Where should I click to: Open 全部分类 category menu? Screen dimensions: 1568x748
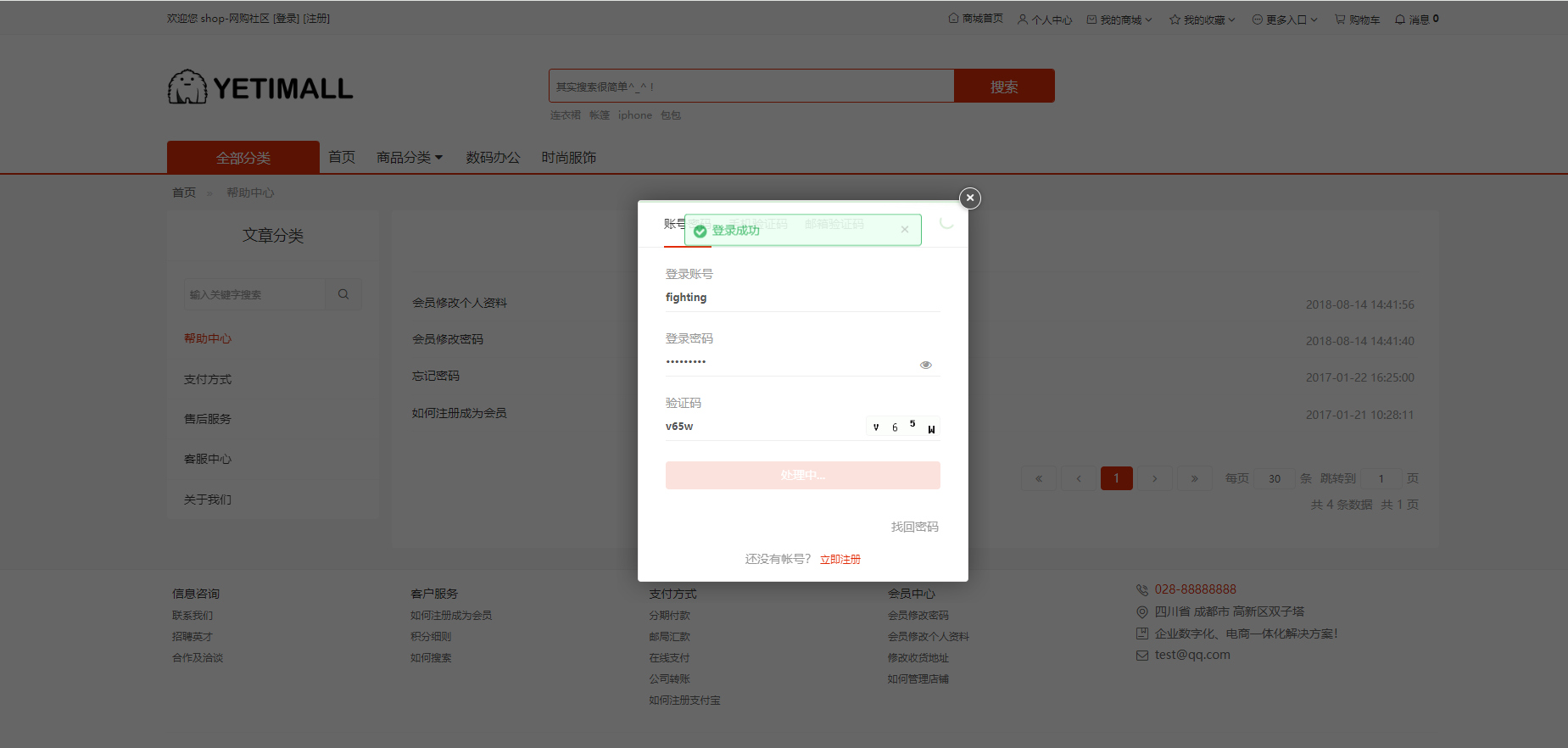pyautogui.click(x=243, y=158)
